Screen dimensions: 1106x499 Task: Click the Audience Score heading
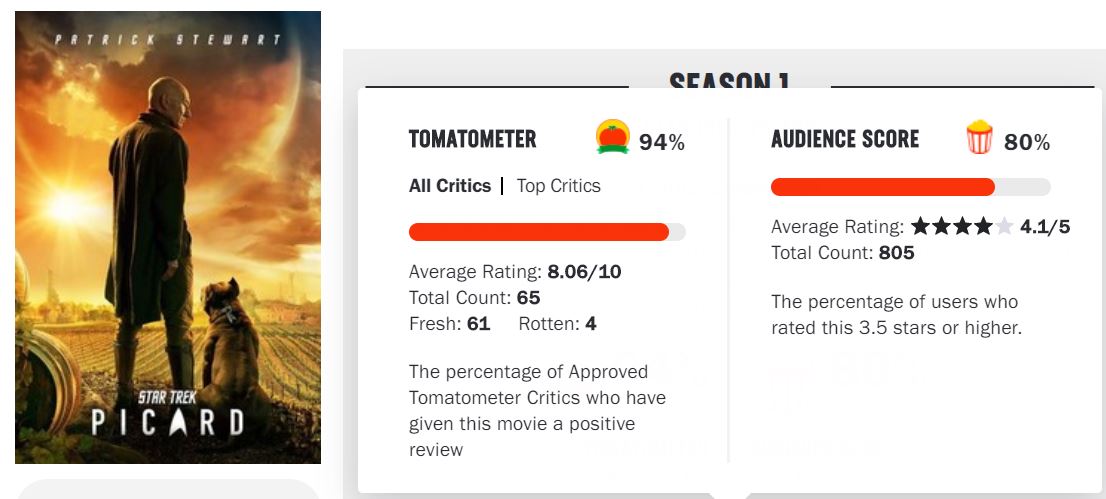click(x=845, y=139)
